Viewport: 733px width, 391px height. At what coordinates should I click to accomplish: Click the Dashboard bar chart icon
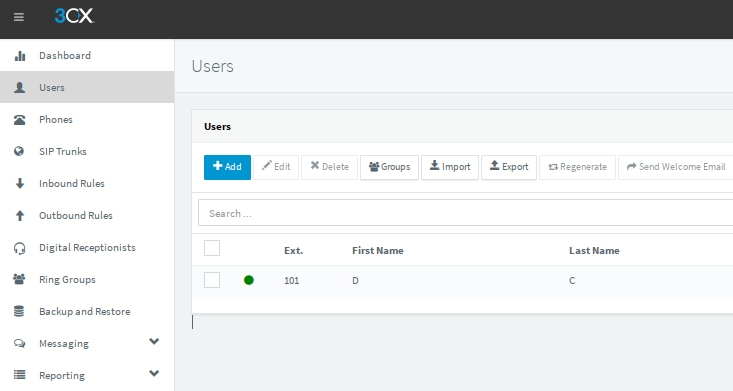[x=20, y=56]
